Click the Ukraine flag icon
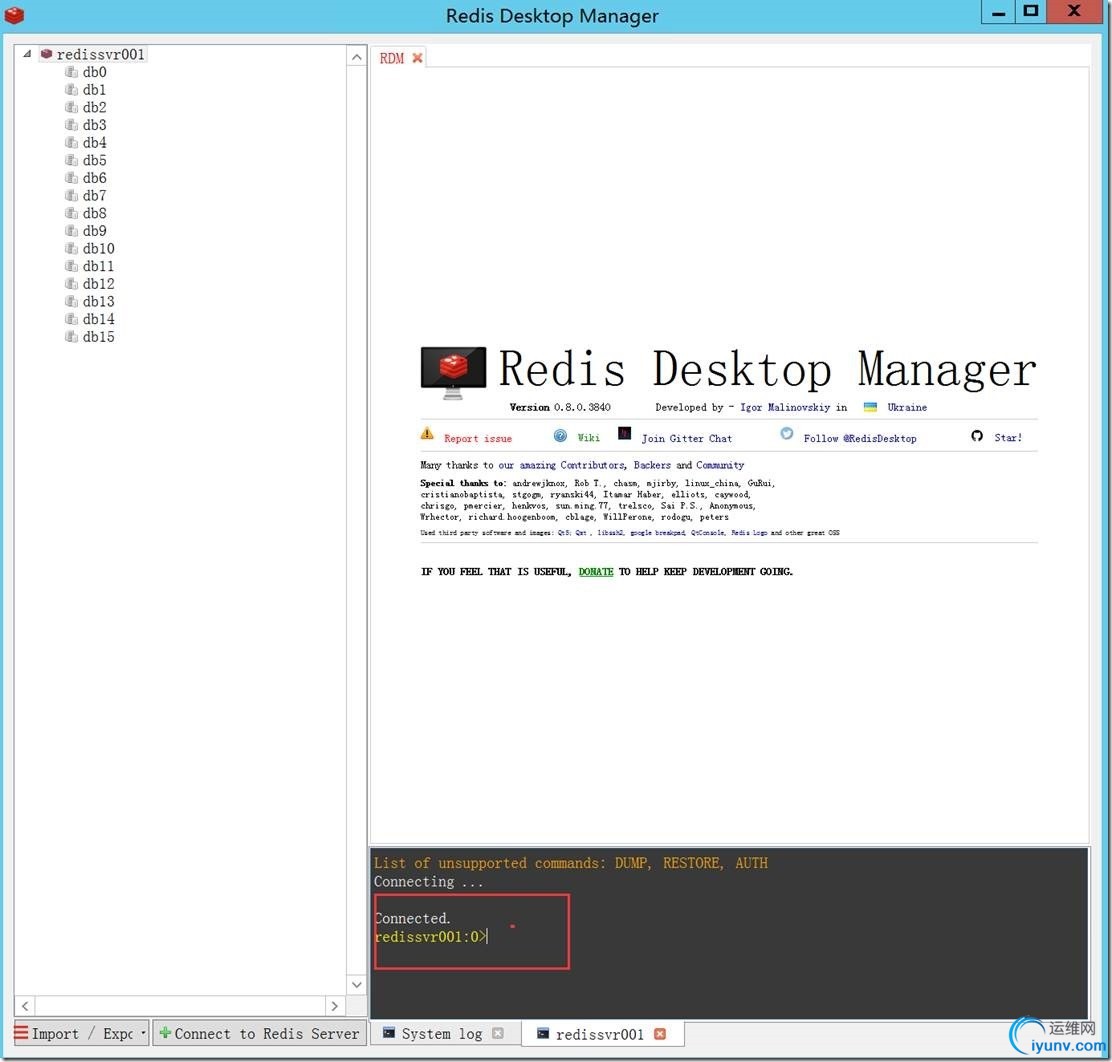 pyautogui.click(x=870, y=407)
